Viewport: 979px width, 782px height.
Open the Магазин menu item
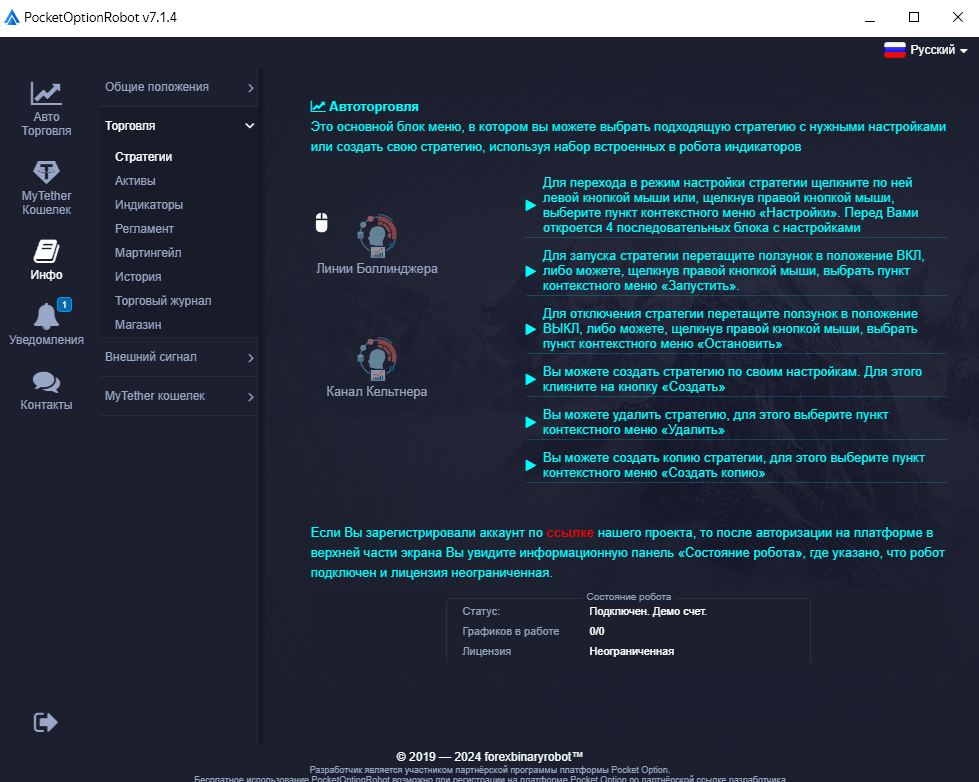coord(138,325)
